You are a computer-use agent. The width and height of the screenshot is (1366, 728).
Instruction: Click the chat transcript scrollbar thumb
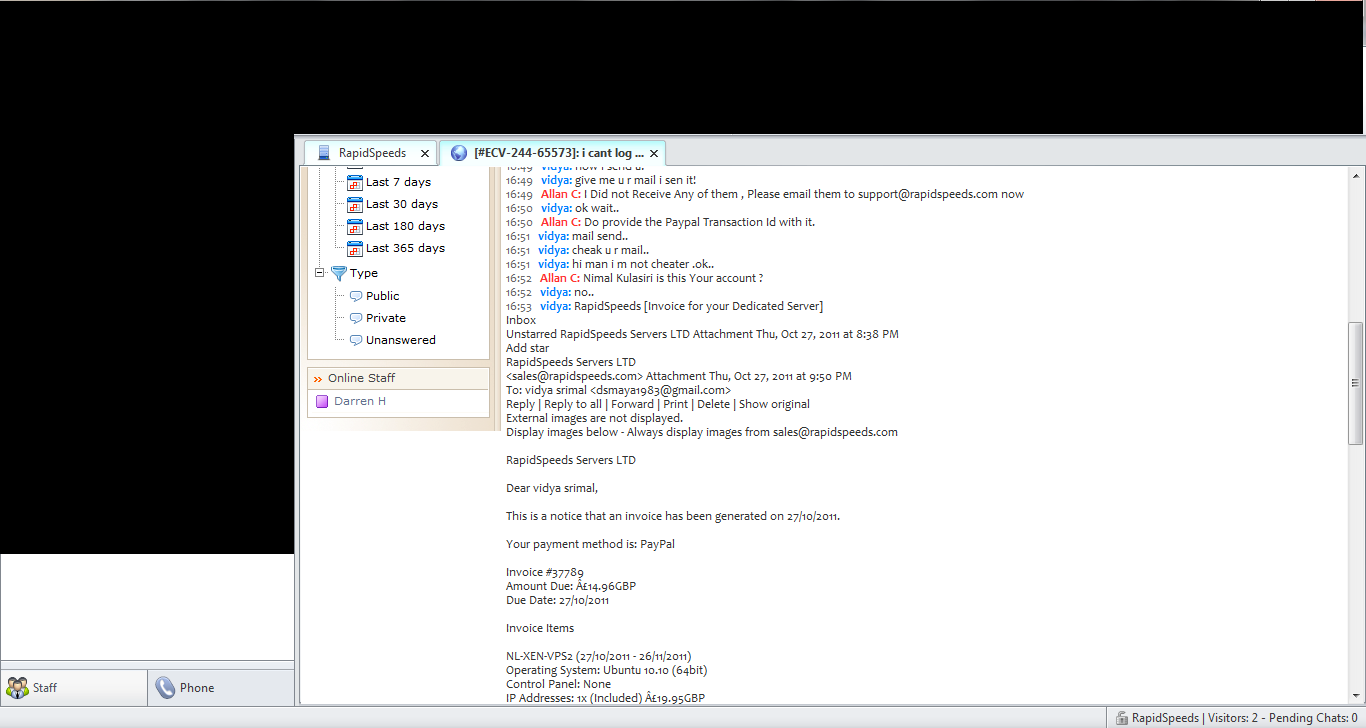1356,383
